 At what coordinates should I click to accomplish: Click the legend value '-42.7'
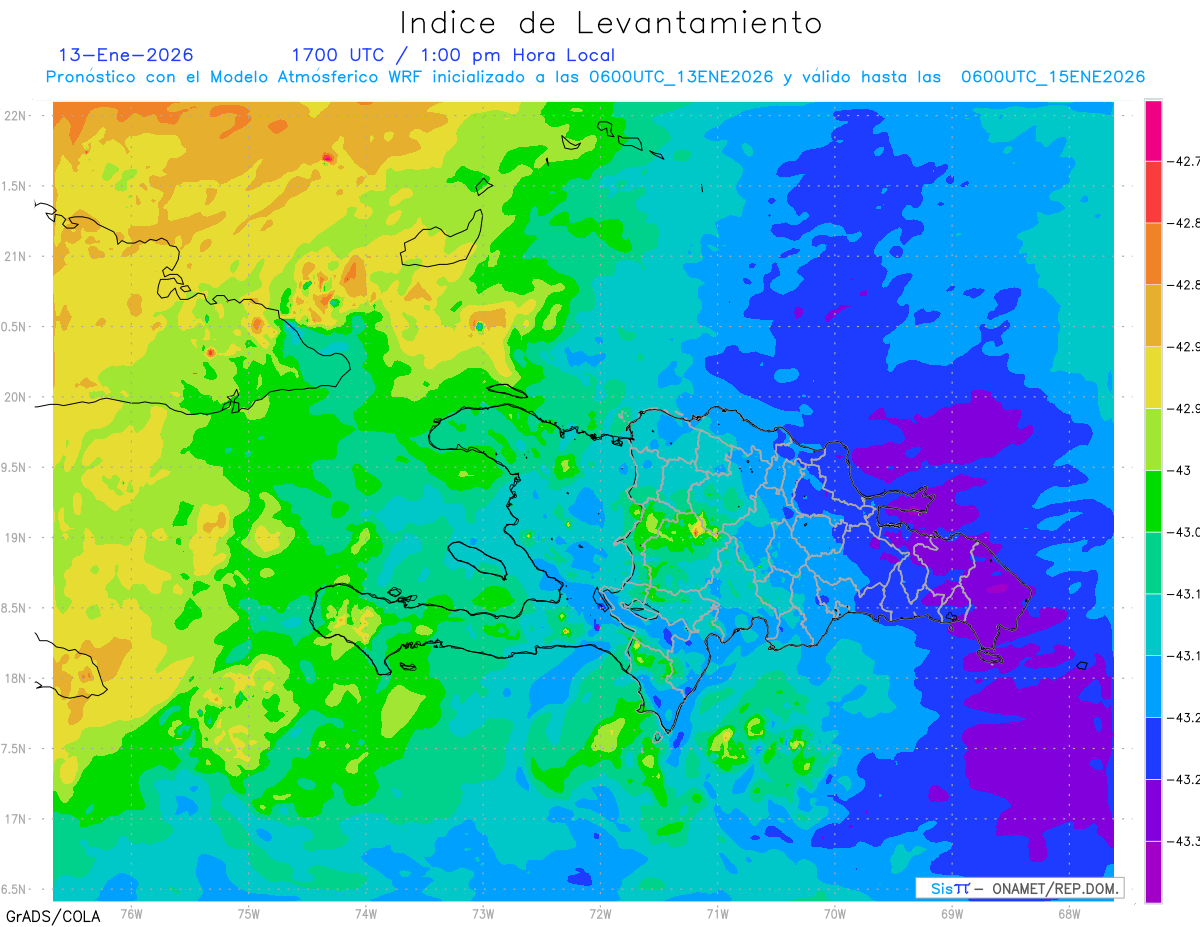(x=1185, y=161)
